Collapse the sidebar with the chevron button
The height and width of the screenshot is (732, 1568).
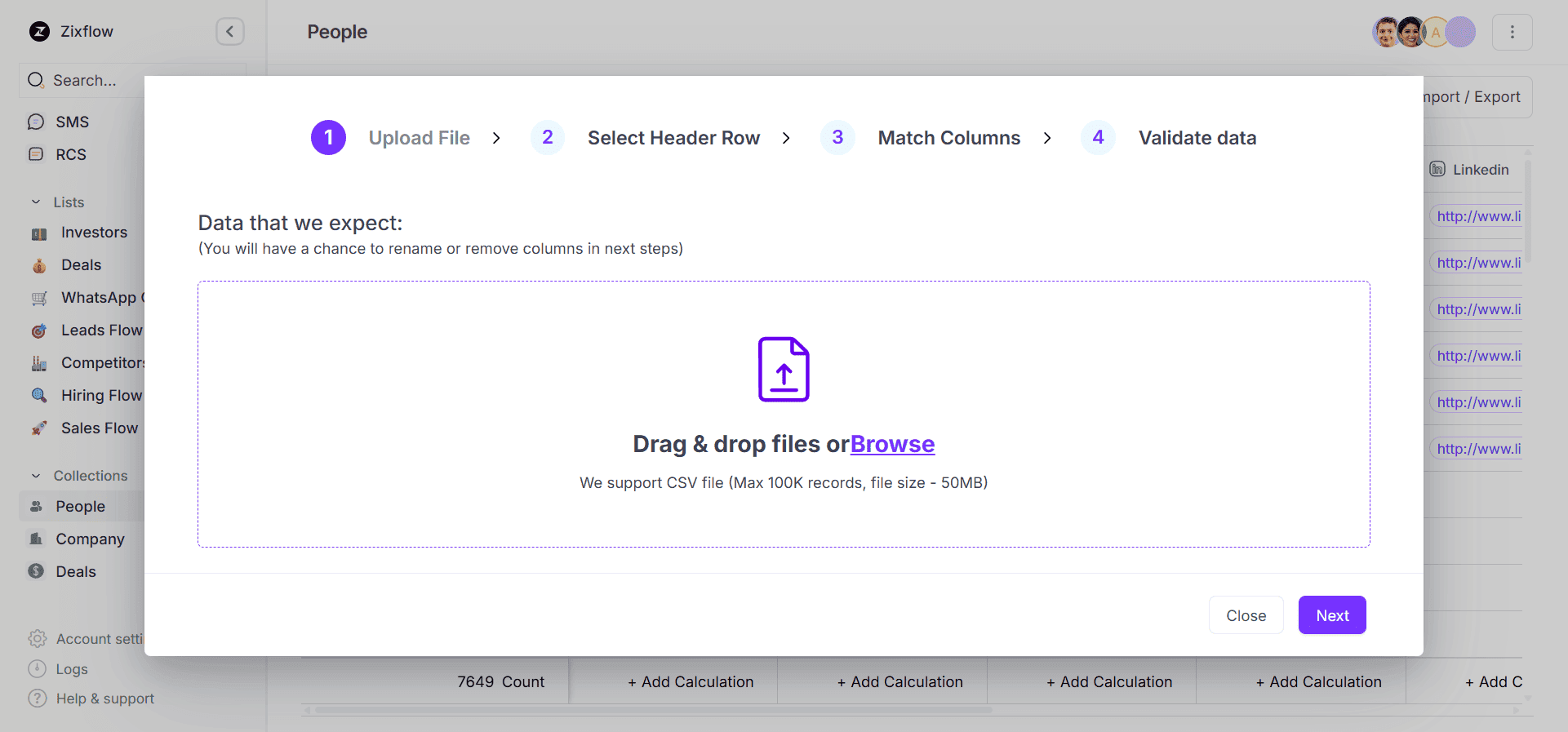(x=230, y=32)
